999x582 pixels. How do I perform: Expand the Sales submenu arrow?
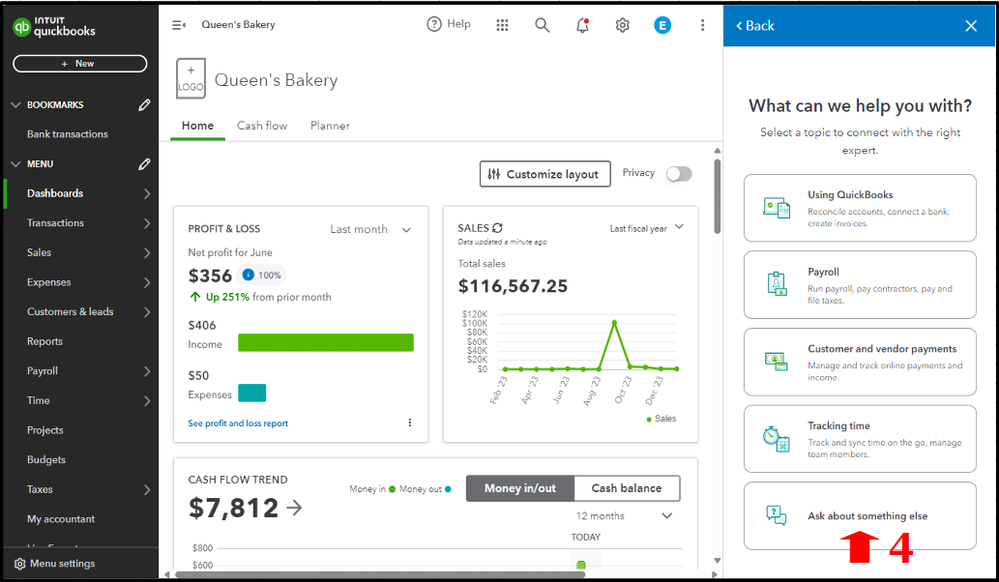point(147,252)
